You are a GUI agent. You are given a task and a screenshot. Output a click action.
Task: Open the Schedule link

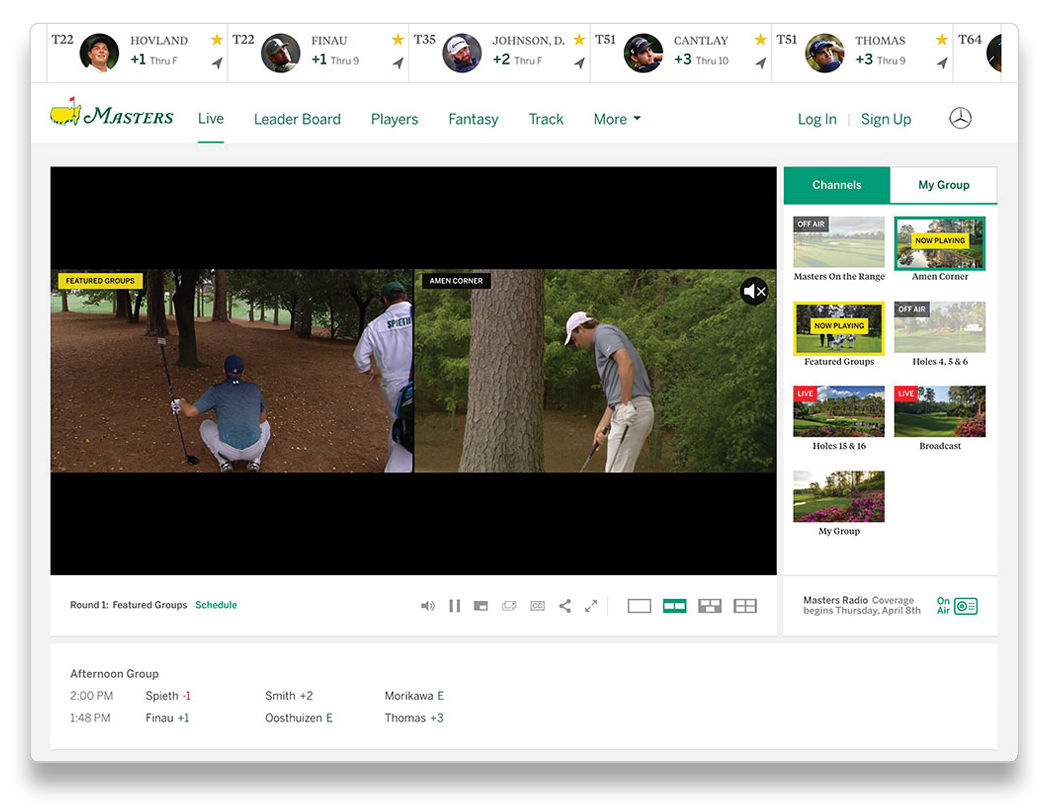tap(216, 605)
